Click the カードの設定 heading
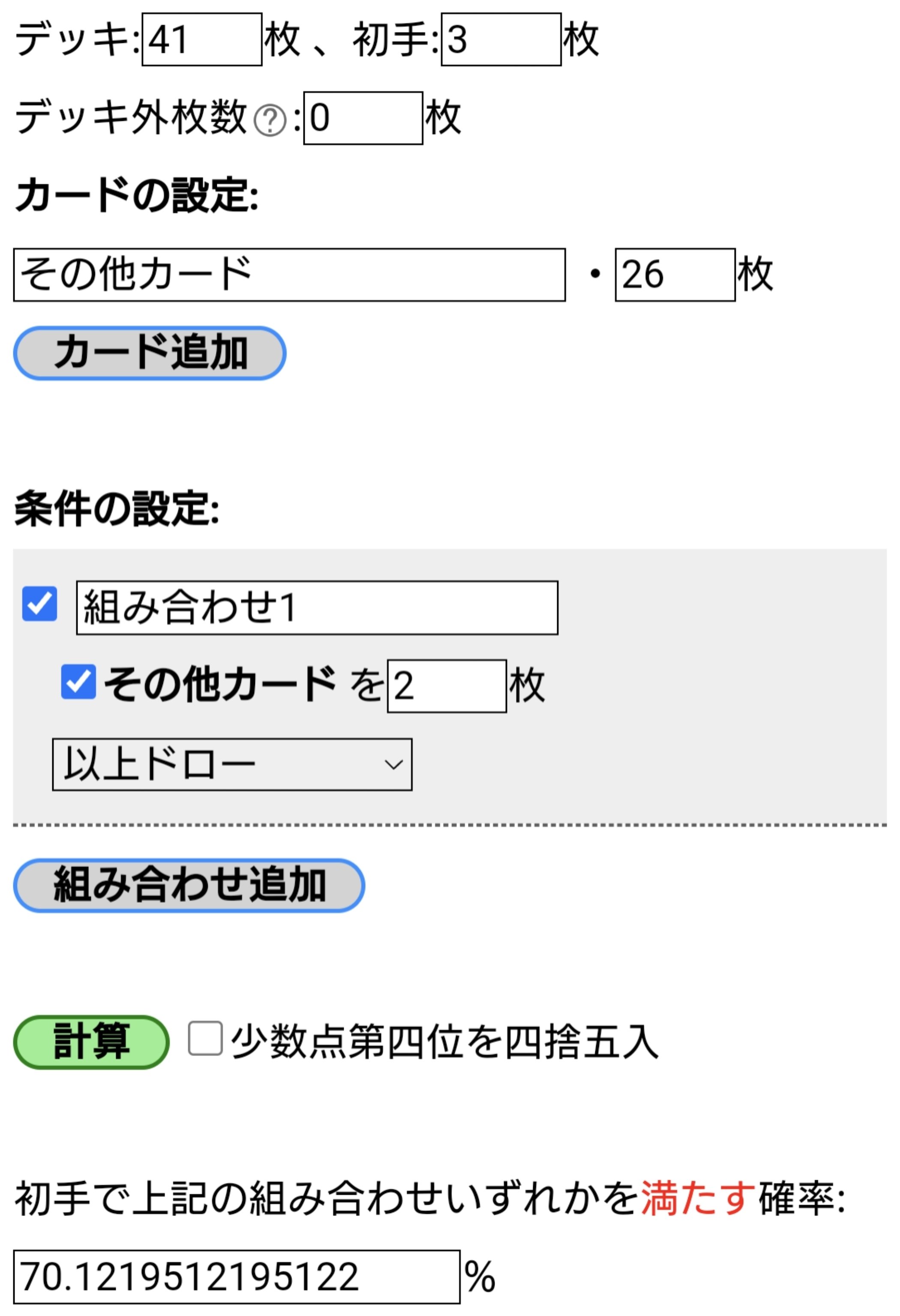 point(137,195)
